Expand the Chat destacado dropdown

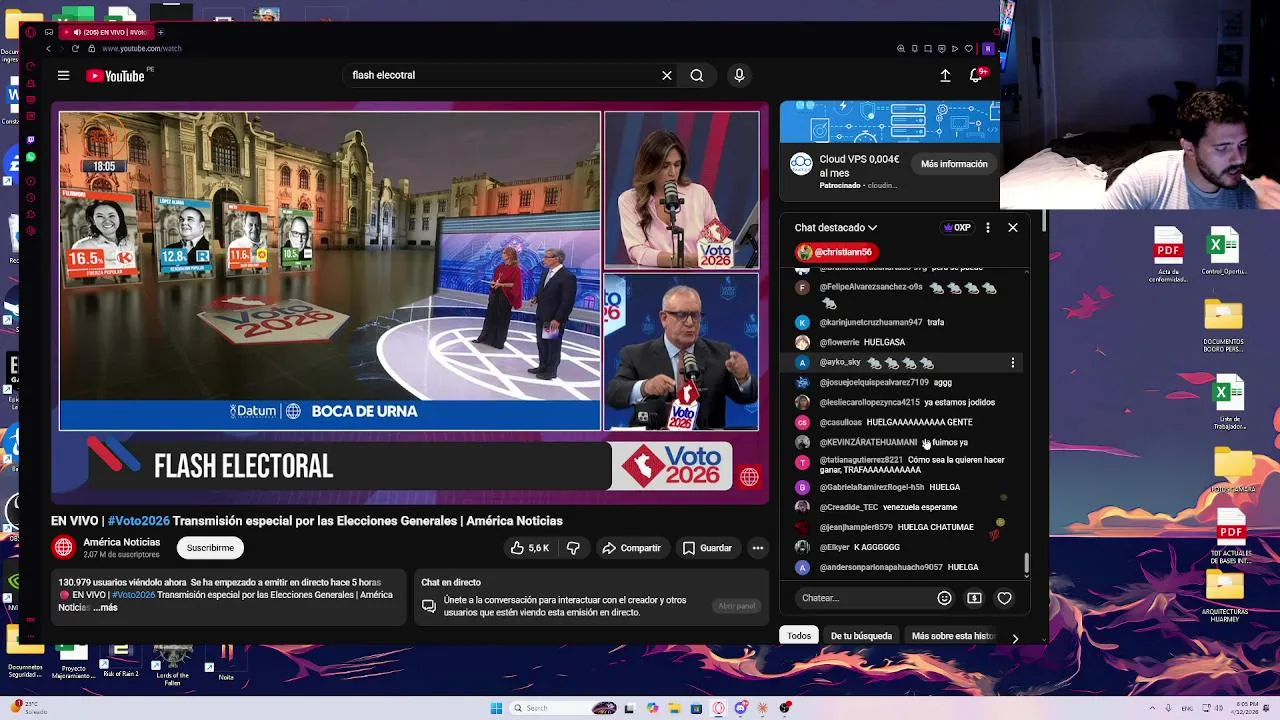tap(836, 228)
